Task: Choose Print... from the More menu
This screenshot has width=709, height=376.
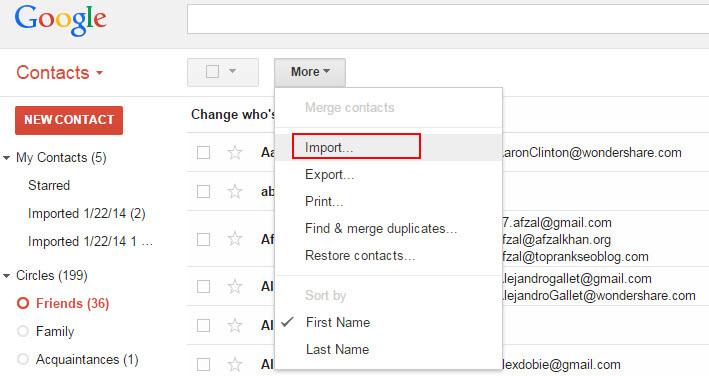Action: (x=324, y=202)
